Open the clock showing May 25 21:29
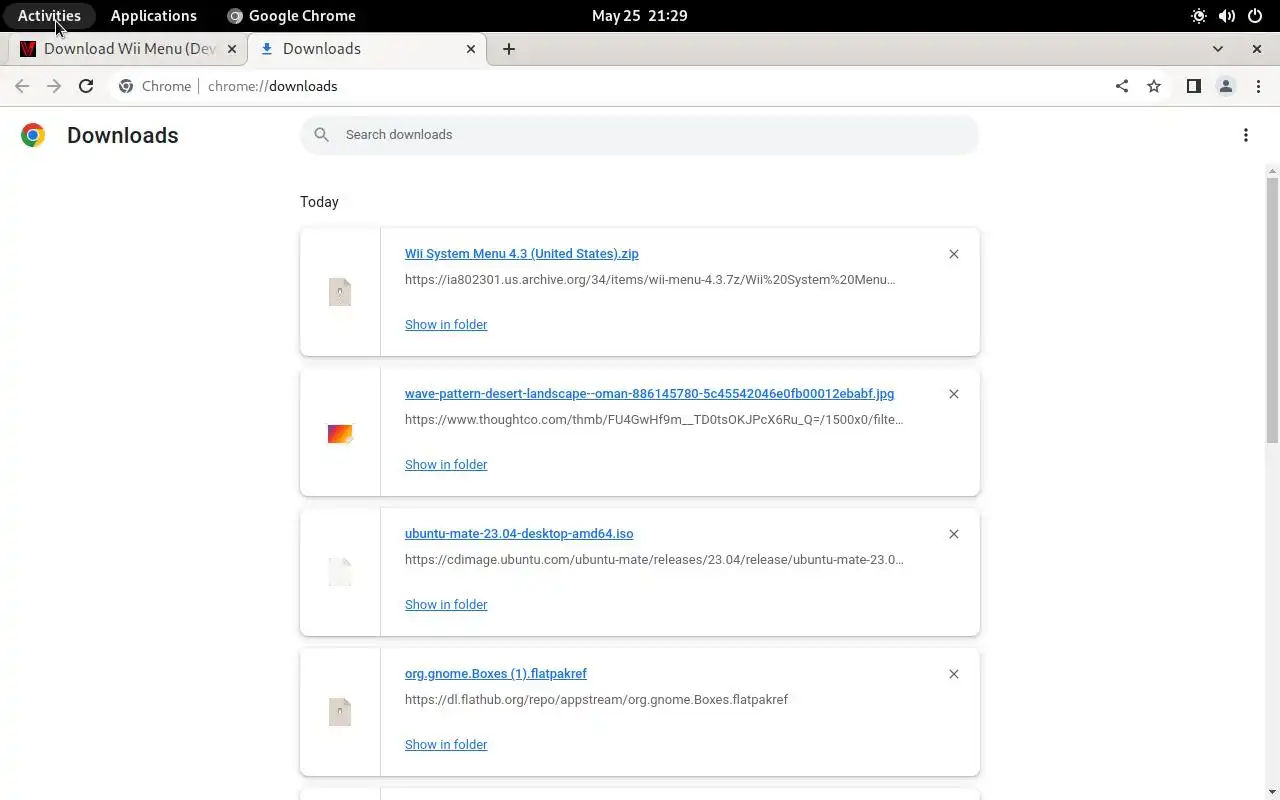Image resolution: width=1280 pixels, height=800 pixels. pos(640,16)
